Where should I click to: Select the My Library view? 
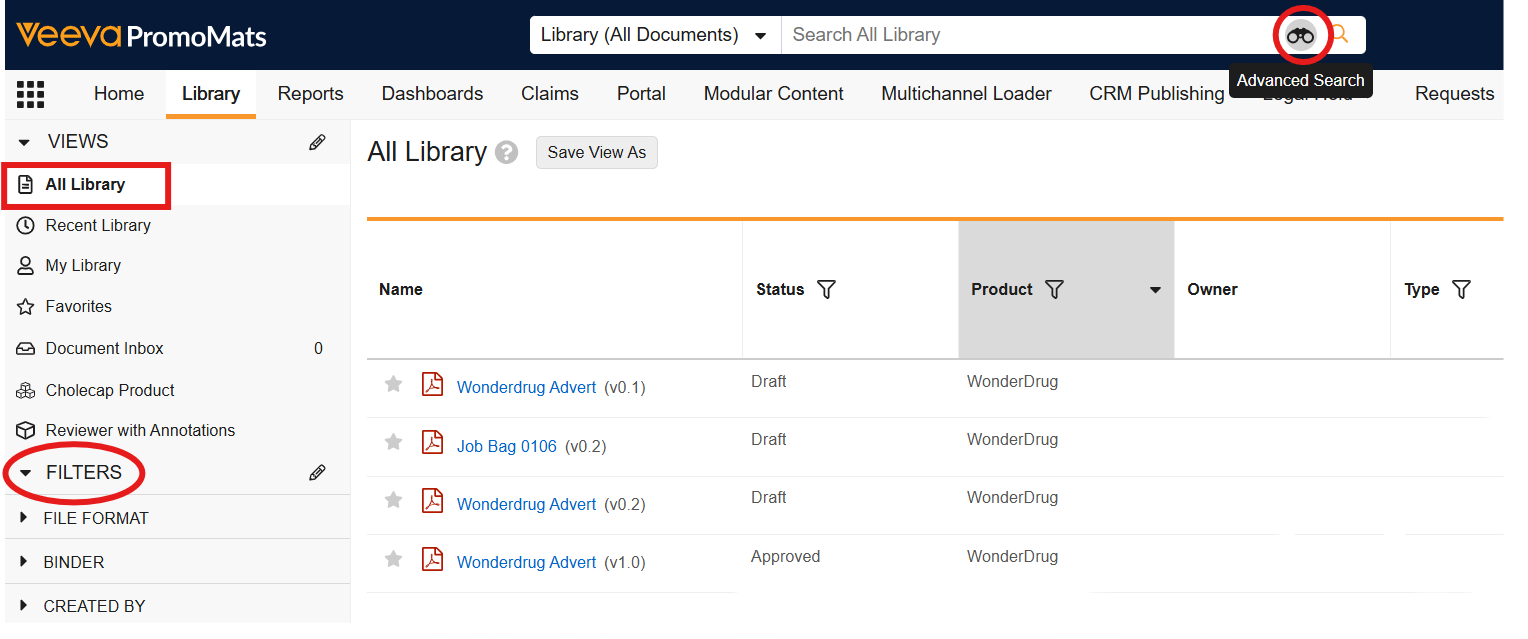click(83, 266)
